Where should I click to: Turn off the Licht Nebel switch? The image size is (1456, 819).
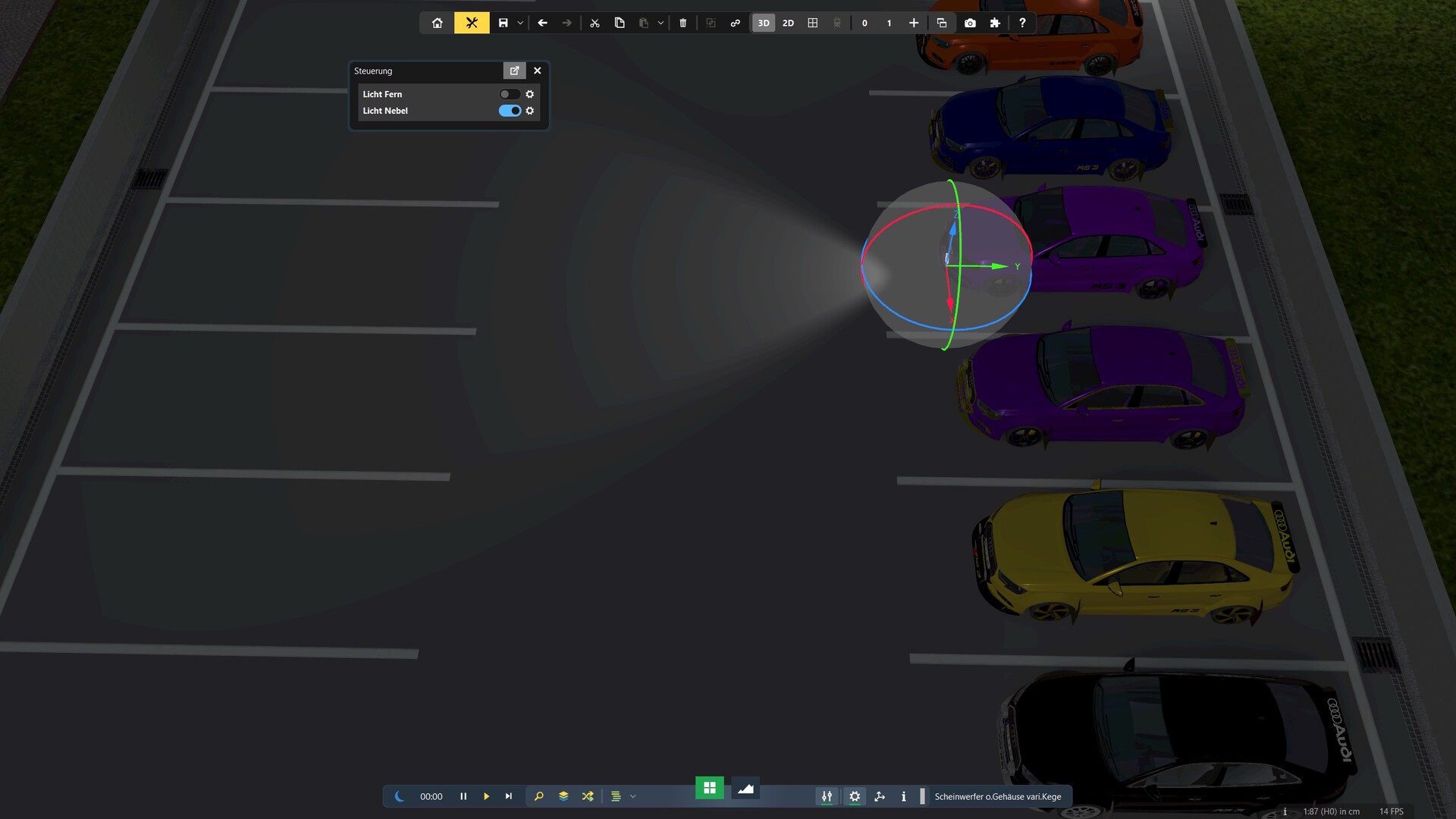509,111
